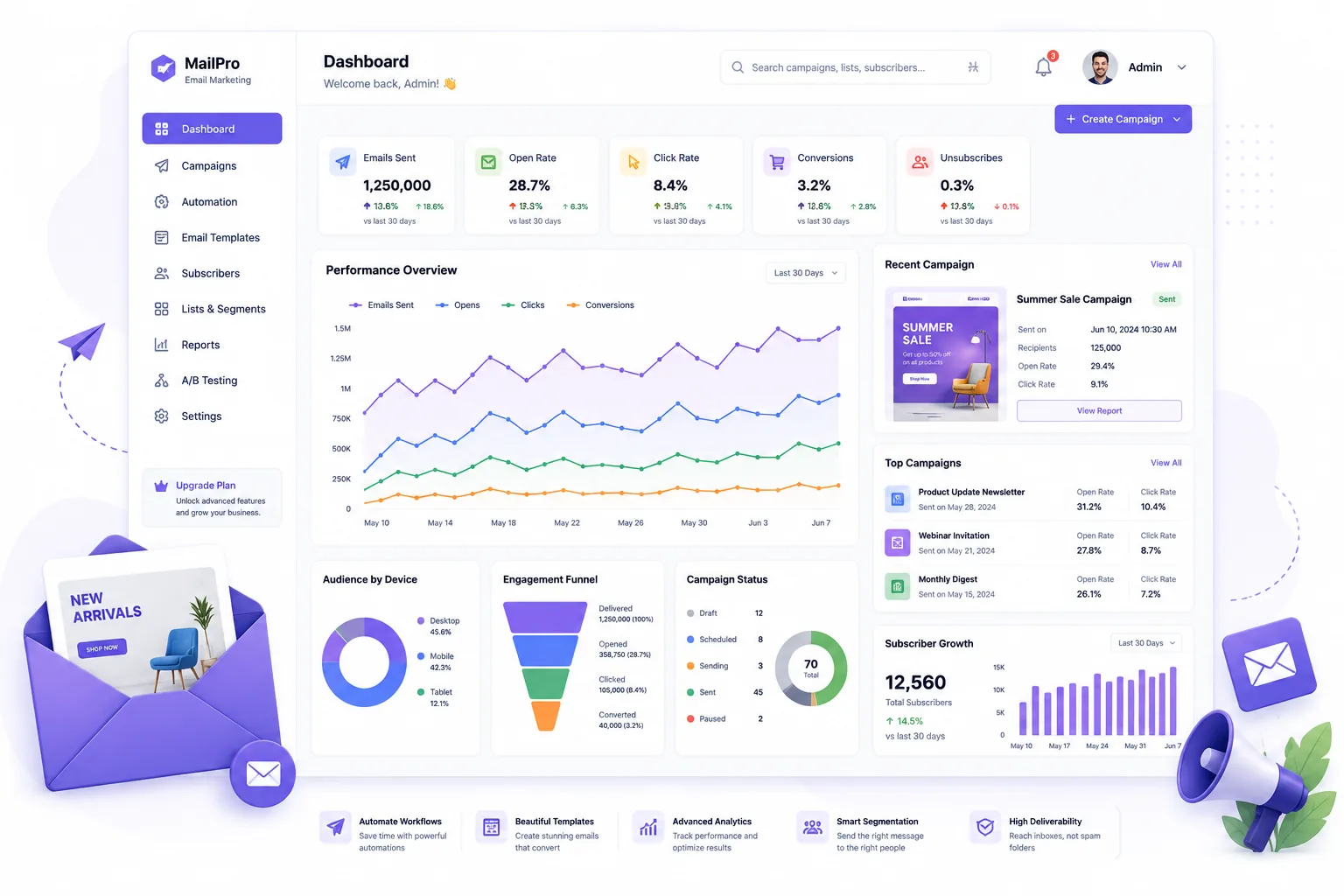Expand Create Campaign dropdown arrow
Image resolution: width=1344 pixels, height=896 pixels.
[x=1177, y=119]
